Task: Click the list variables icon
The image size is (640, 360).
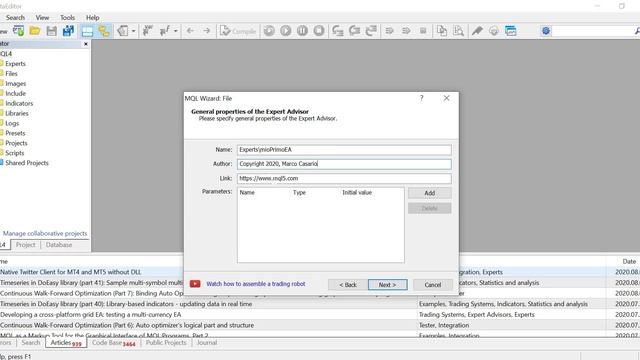Action: [147, 31]
